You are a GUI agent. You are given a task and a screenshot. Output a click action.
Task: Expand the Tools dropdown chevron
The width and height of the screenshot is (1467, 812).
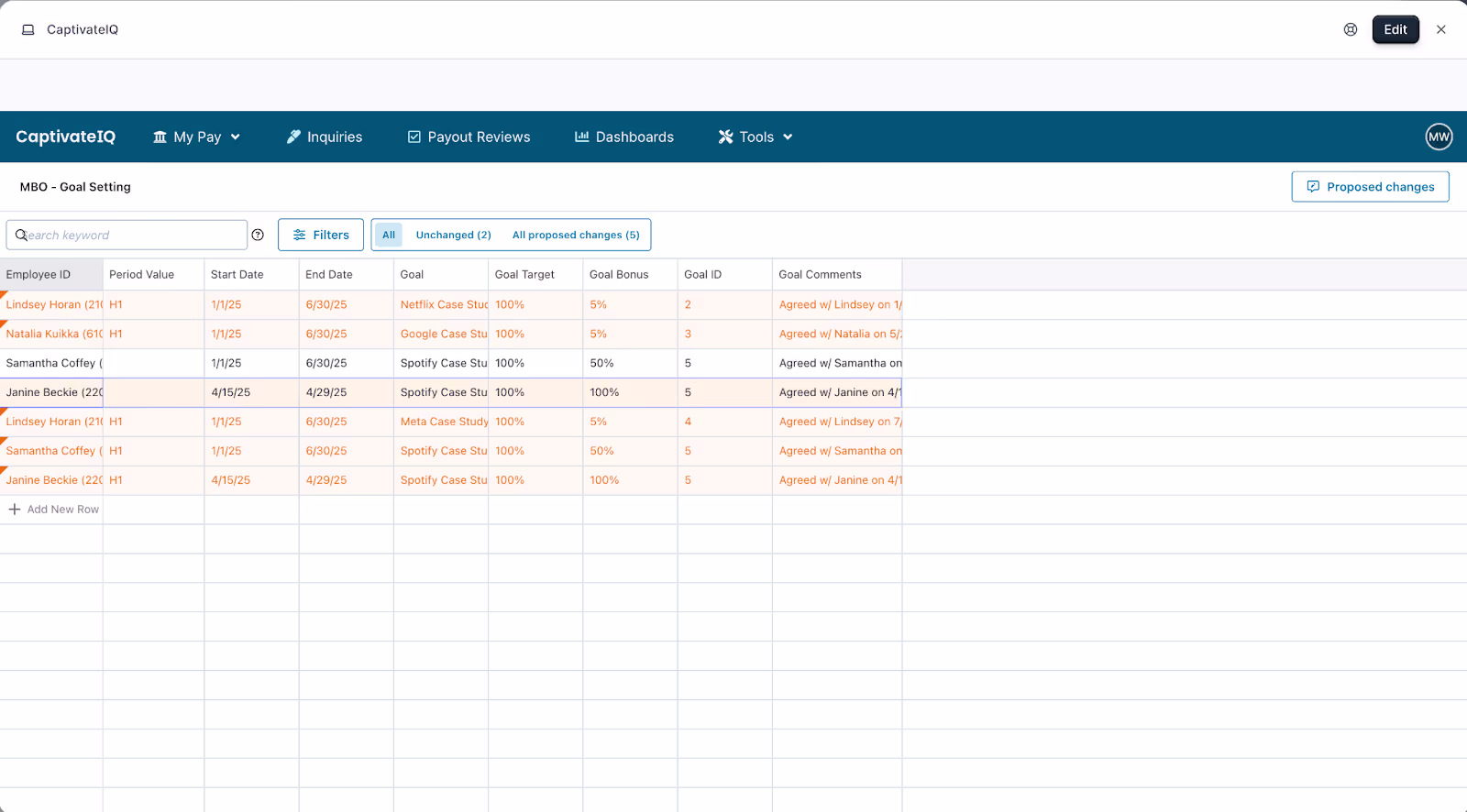pos(788,137)
